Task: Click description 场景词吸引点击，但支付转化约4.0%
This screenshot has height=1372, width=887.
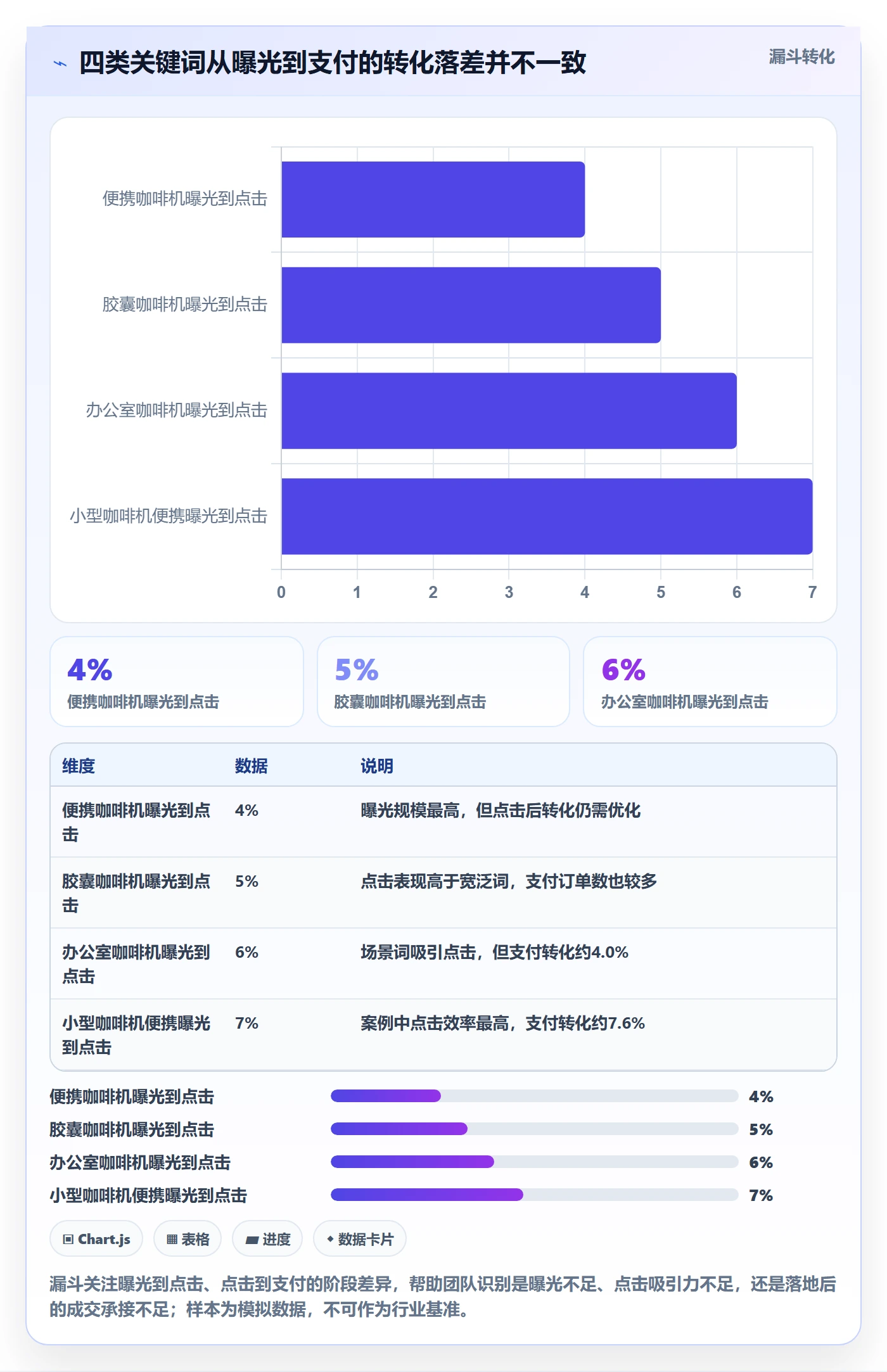Action: [x=494, y=952]
